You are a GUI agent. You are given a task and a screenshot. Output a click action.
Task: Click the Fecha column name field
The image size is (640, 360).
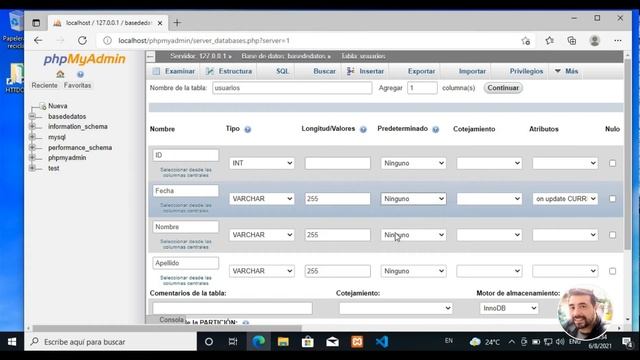(x=186, y=191)
